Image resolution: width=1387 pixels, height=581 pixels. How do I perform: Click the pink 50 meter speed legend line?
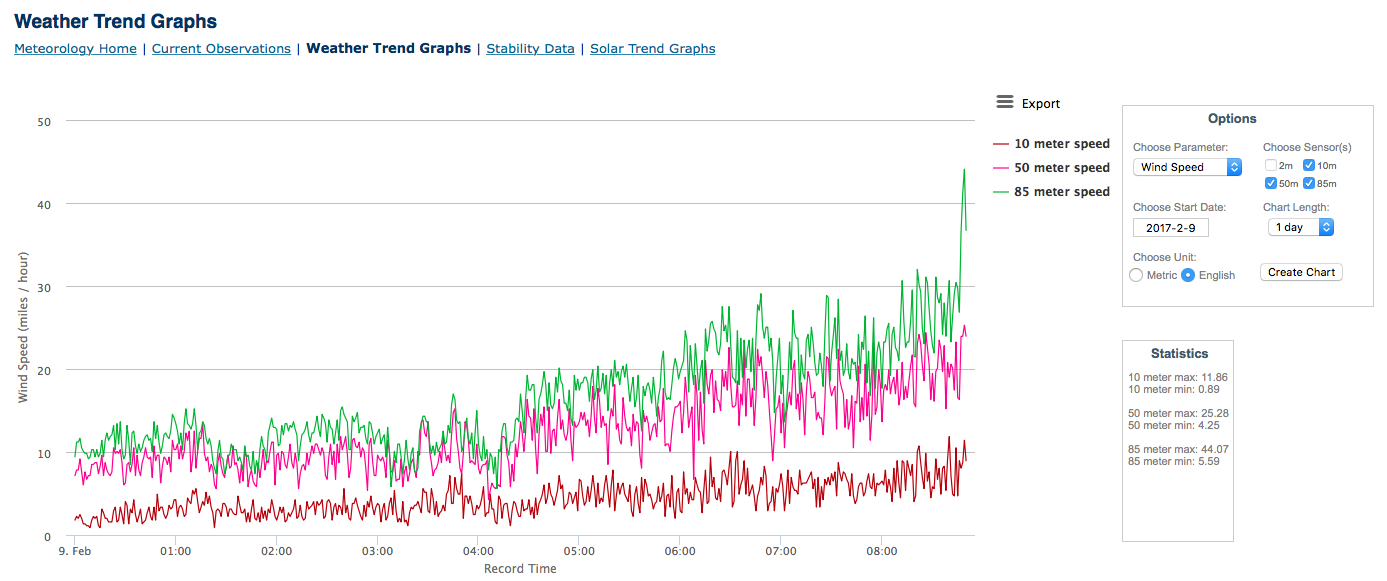point(1001,168)
